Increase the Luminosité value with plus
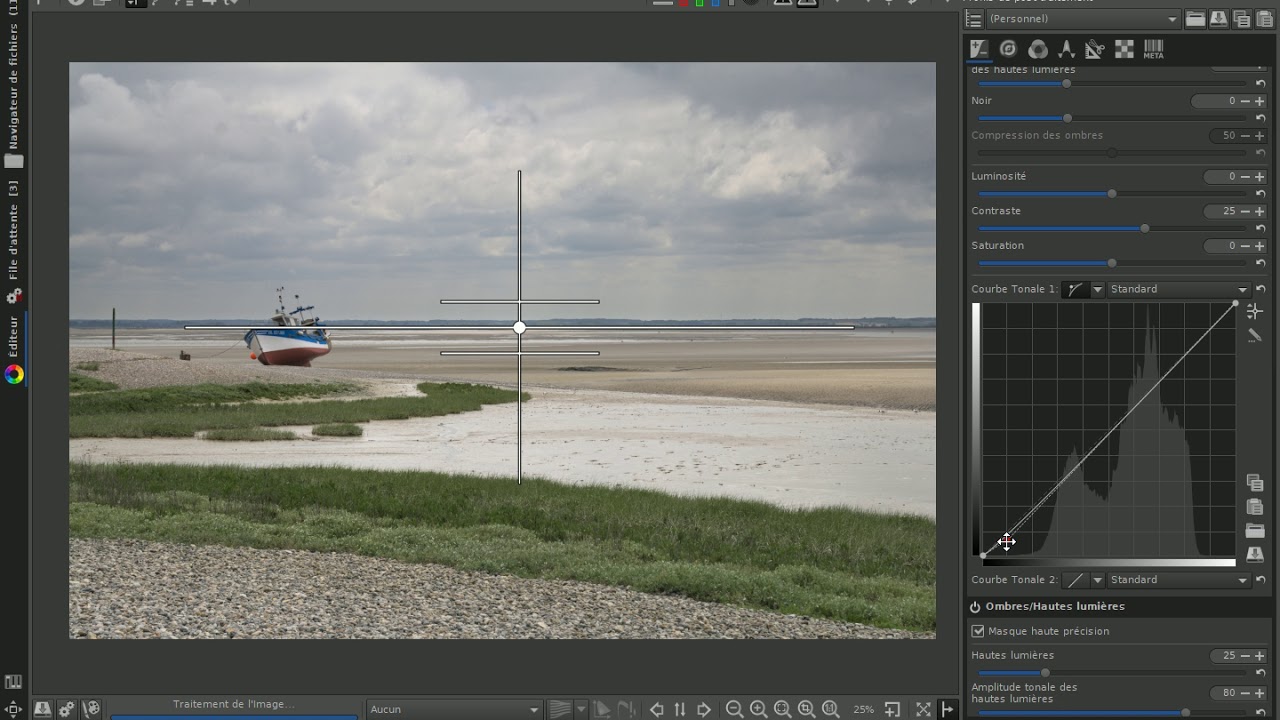Screen dimensions: 1280x720 1259,177
